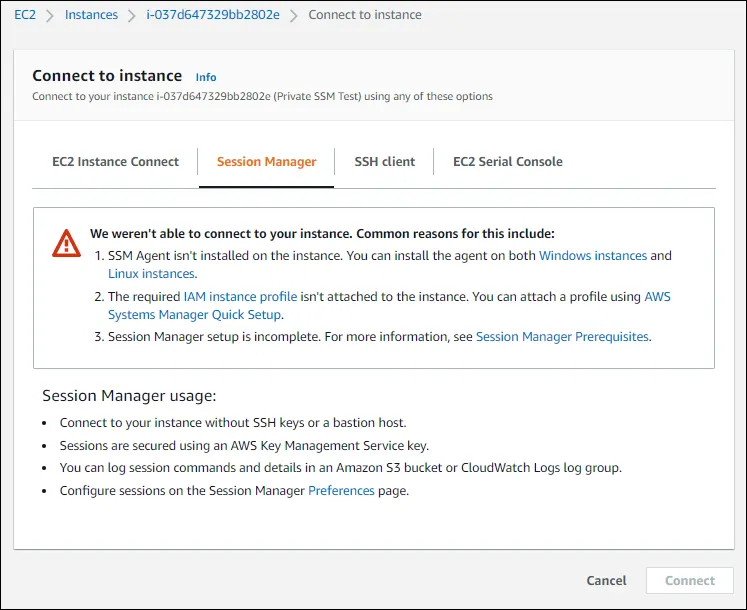Image resolution: width=747 pixels, height=610 pixels.
Task: Open Session Manager Prerequisites link
Action: click(563, 337)
